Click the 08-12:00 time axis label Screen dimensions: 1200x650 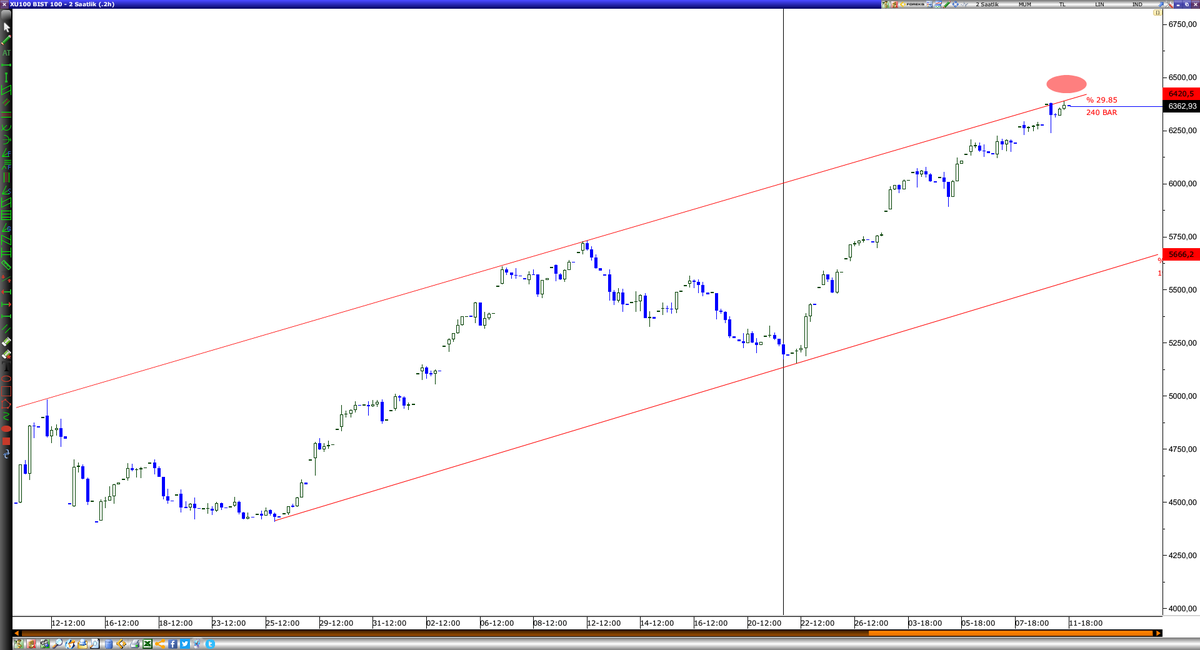[x=551, y=623]
